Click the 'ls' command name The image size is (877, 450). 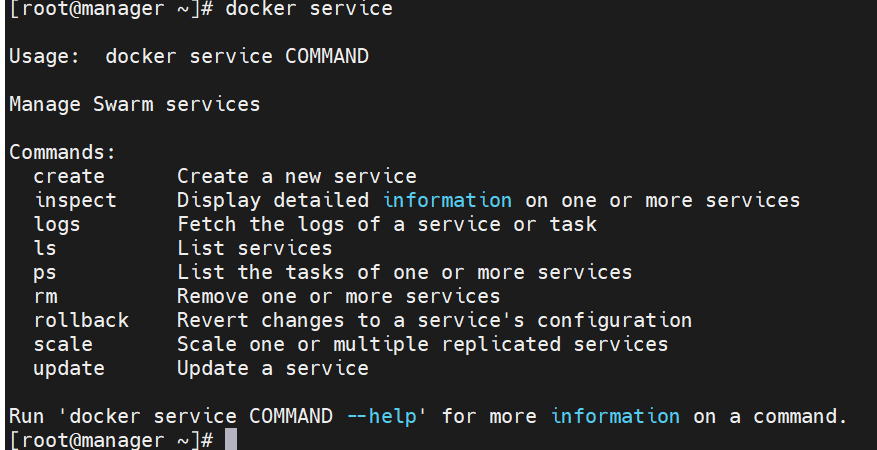(x=45, y=248)
